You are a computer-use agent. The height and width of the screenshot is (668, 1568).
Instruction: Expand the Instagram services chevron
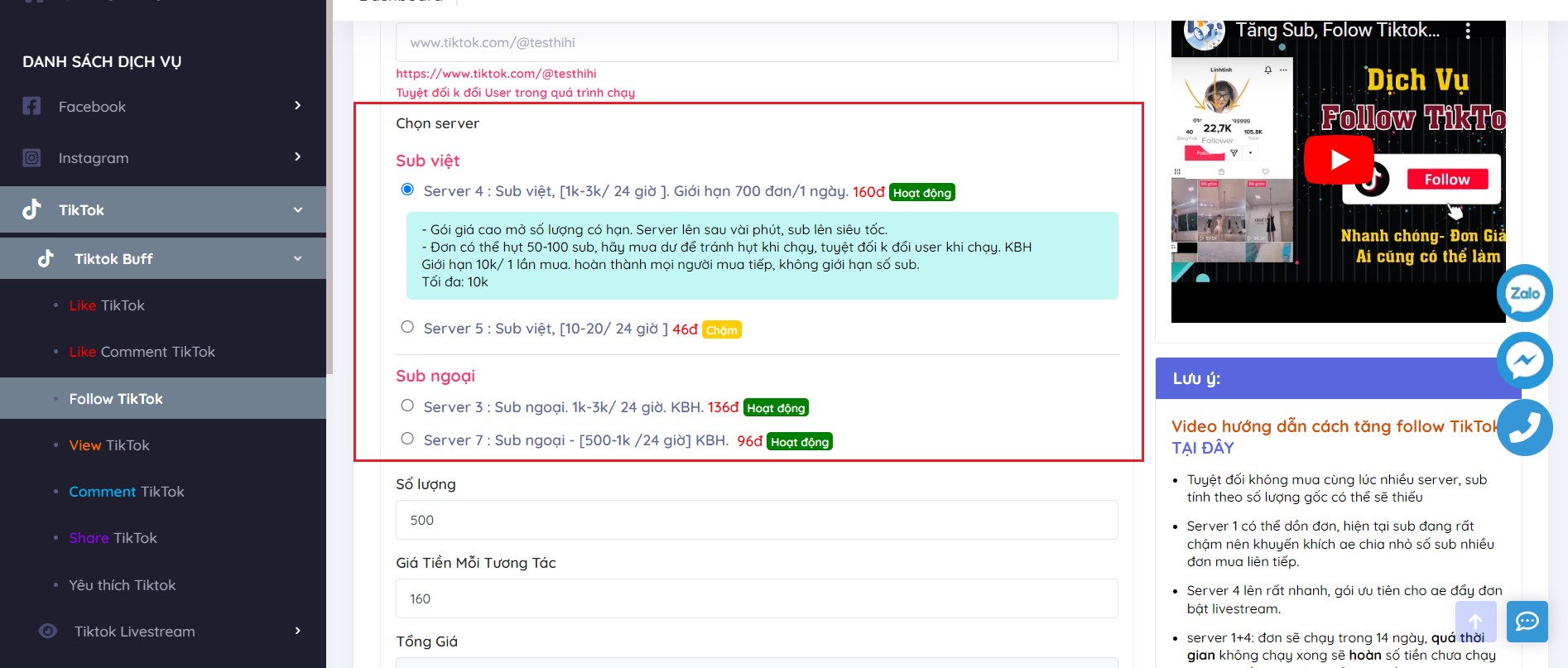coord(298,156)
